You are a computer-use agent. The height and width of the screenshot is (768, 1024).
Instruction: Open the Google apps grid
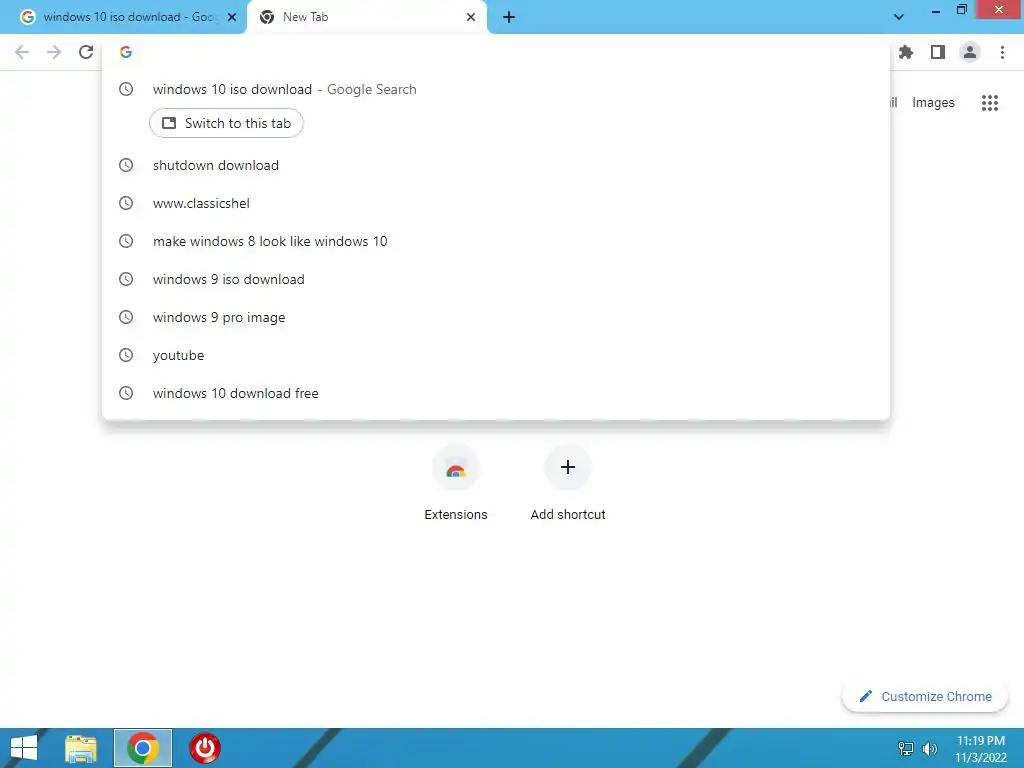[990, 103]
